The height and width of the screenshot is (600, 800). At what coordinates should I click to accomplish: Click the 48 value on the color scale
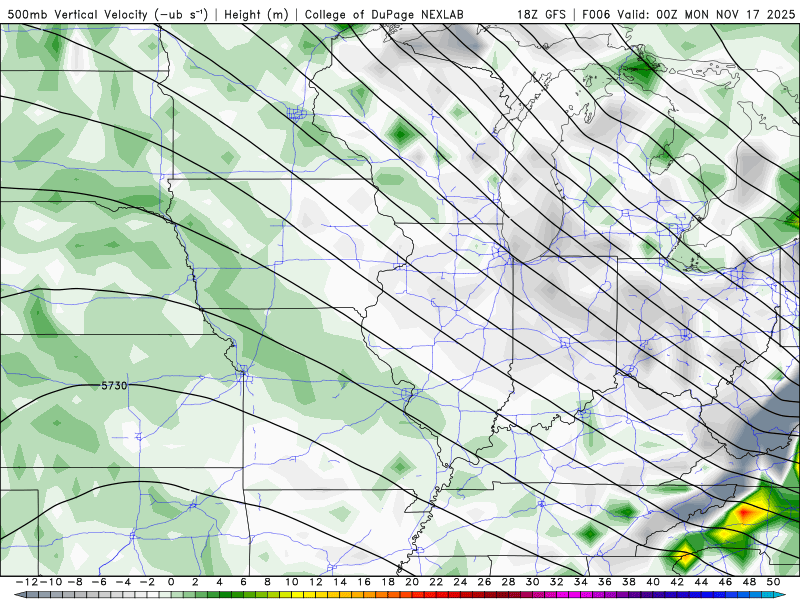749,582
